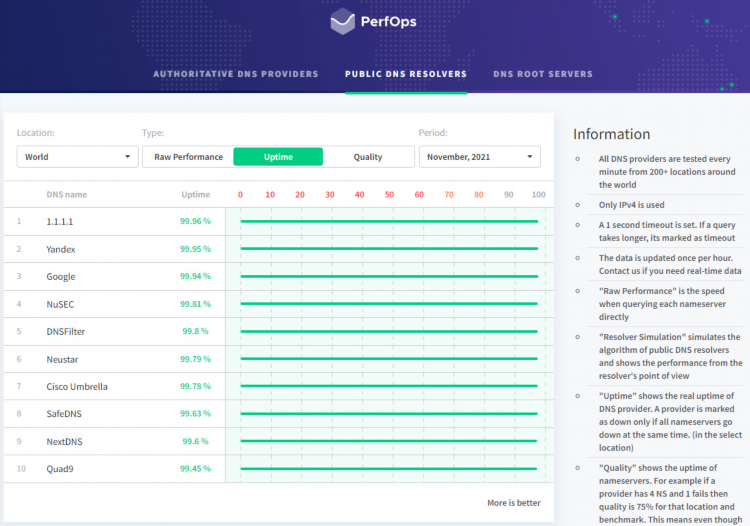Click the DNSFilter resolver name
The width and height of the screenshot is (750, 526).
coord(66,331)
